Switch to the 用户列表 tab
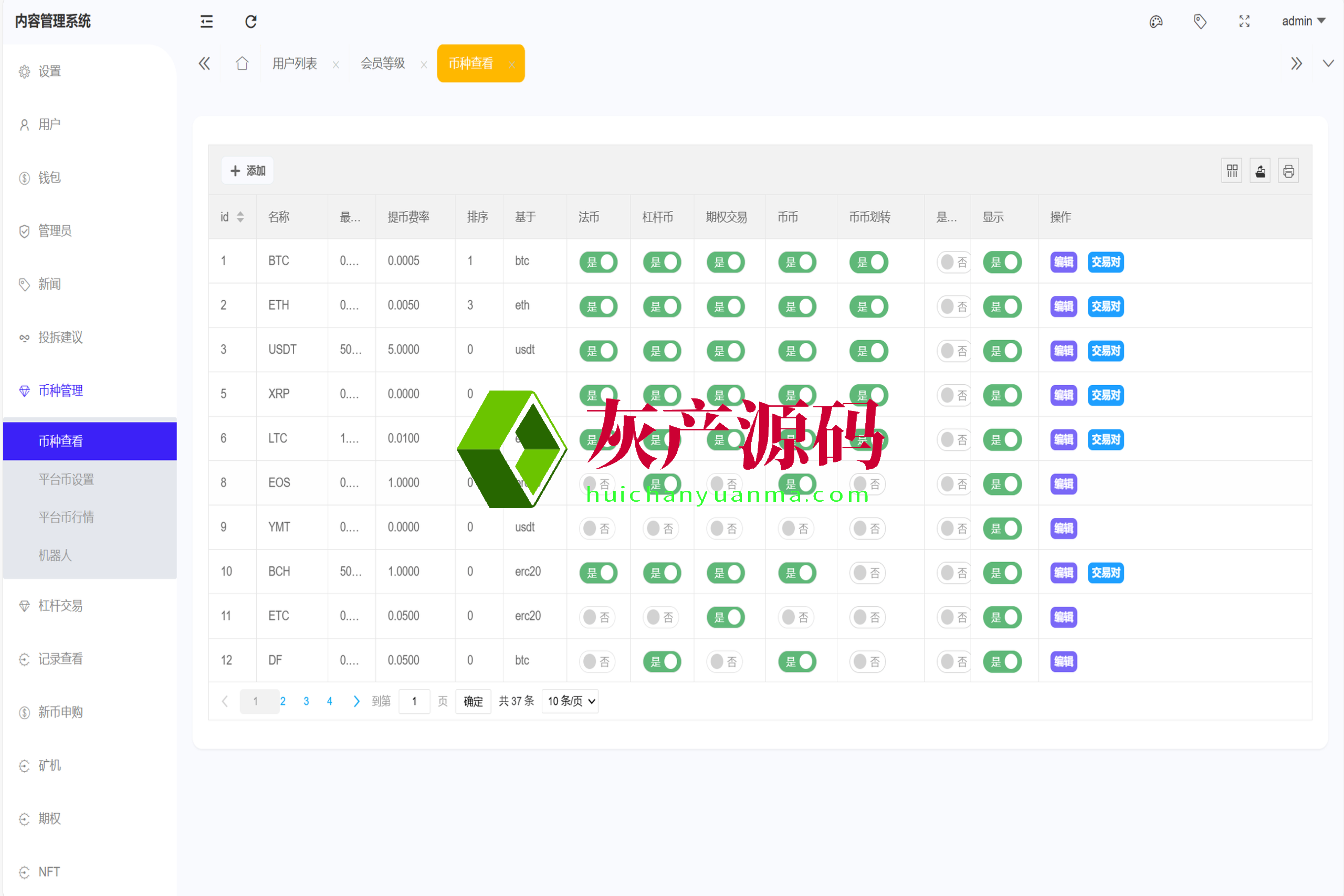The height and width of the screenshot is (896, 1344). (x=295, y=64)
